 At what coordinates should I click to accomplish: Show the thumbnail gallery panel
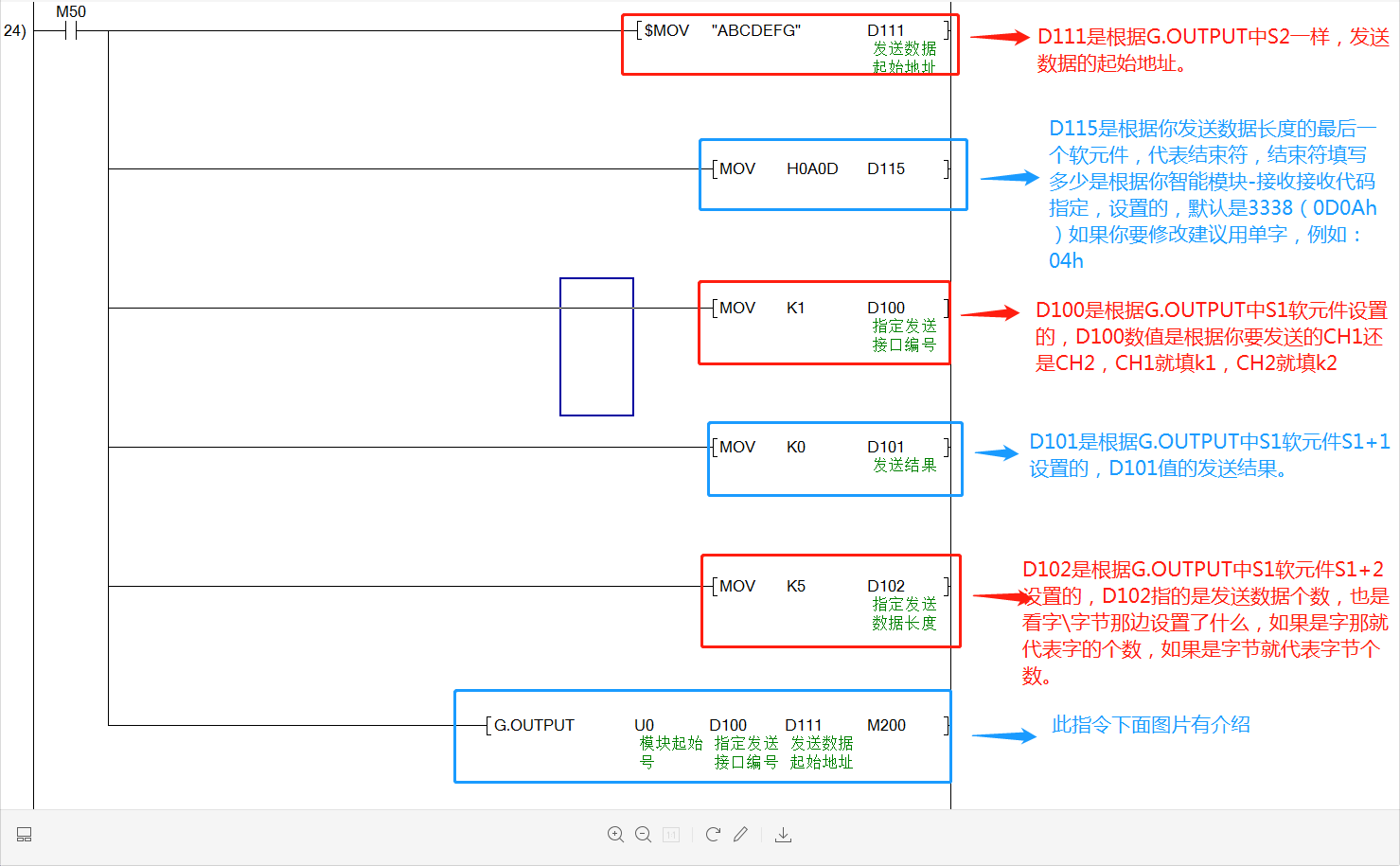25,834
